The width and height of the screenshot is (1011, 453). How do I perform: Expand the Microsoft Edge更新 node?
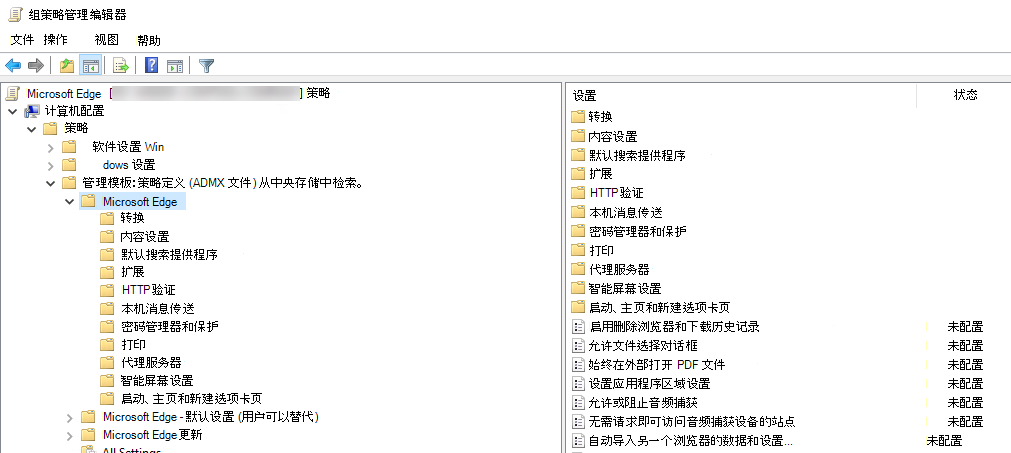point(70,436)
